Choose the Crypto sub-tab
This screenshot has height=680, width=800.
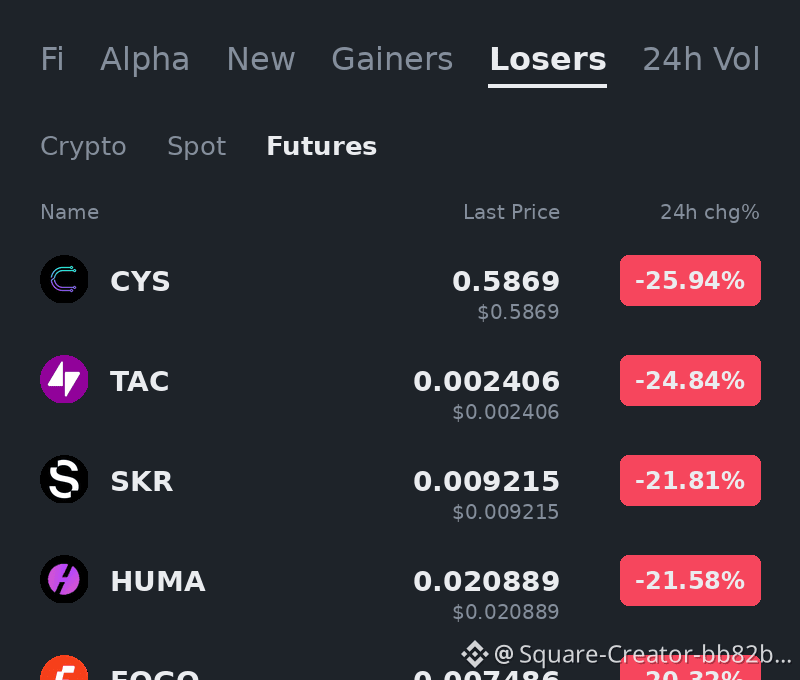(83, 146)
